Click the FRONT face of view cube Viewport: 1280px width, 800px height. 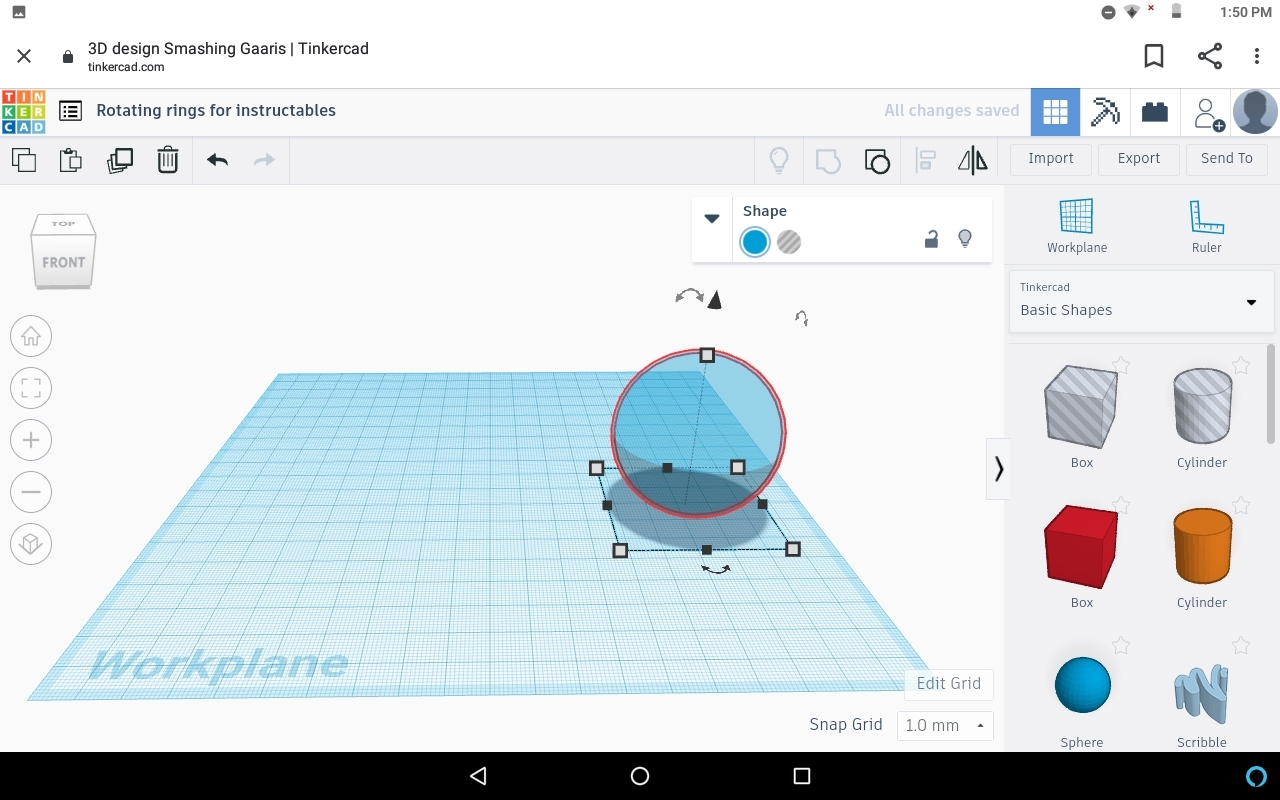pyautogui.click(x=64, y=262)
